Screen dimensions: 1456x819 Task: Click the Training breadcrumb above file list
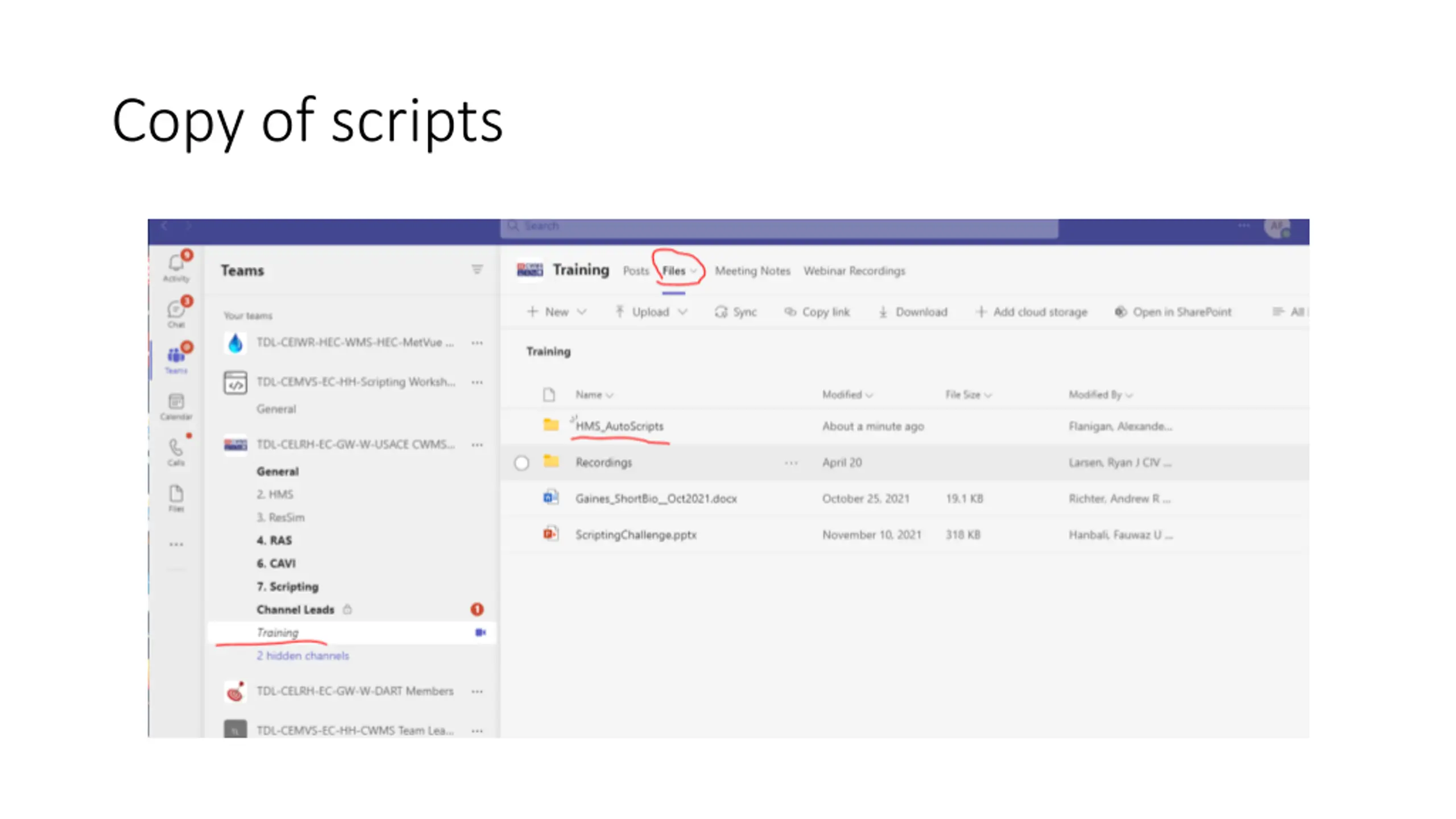coord(548,351)
